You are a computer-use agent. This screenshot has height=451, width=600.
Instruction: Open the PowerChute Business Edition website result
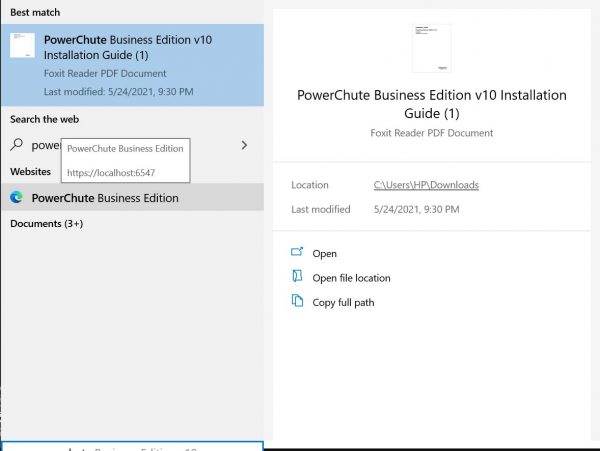pos(105,198)
